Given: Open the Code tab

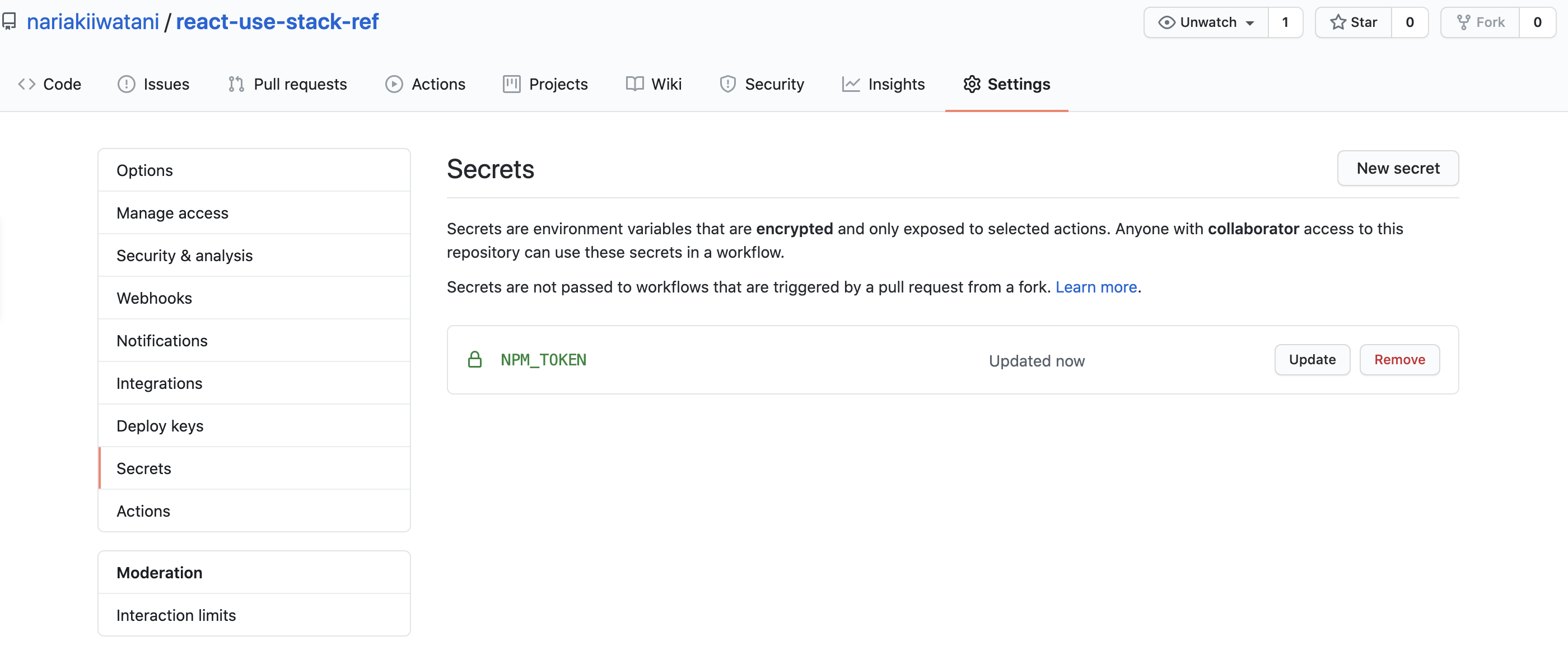Looking at the screenshot, I should point(50,84).
